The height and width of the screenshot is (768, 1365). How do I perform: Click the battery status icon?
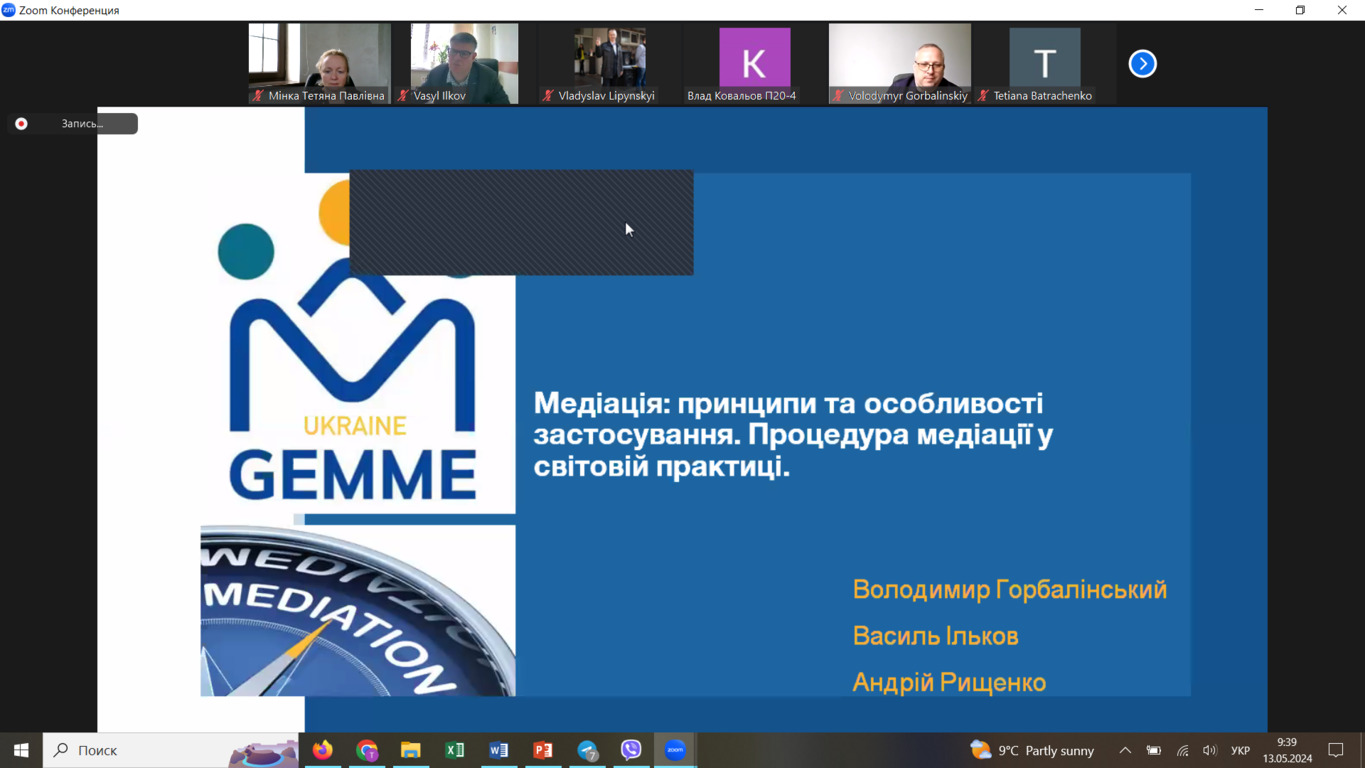[x=1154, y=750]
